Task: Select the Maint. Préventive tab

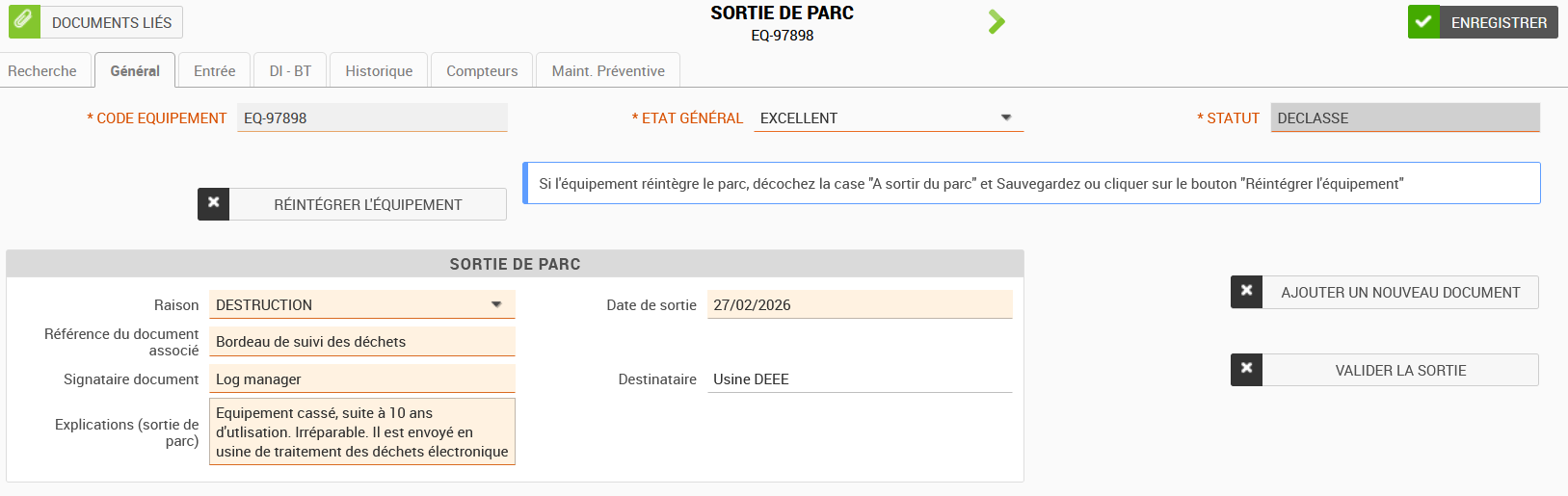Action: tap(608, 71)
